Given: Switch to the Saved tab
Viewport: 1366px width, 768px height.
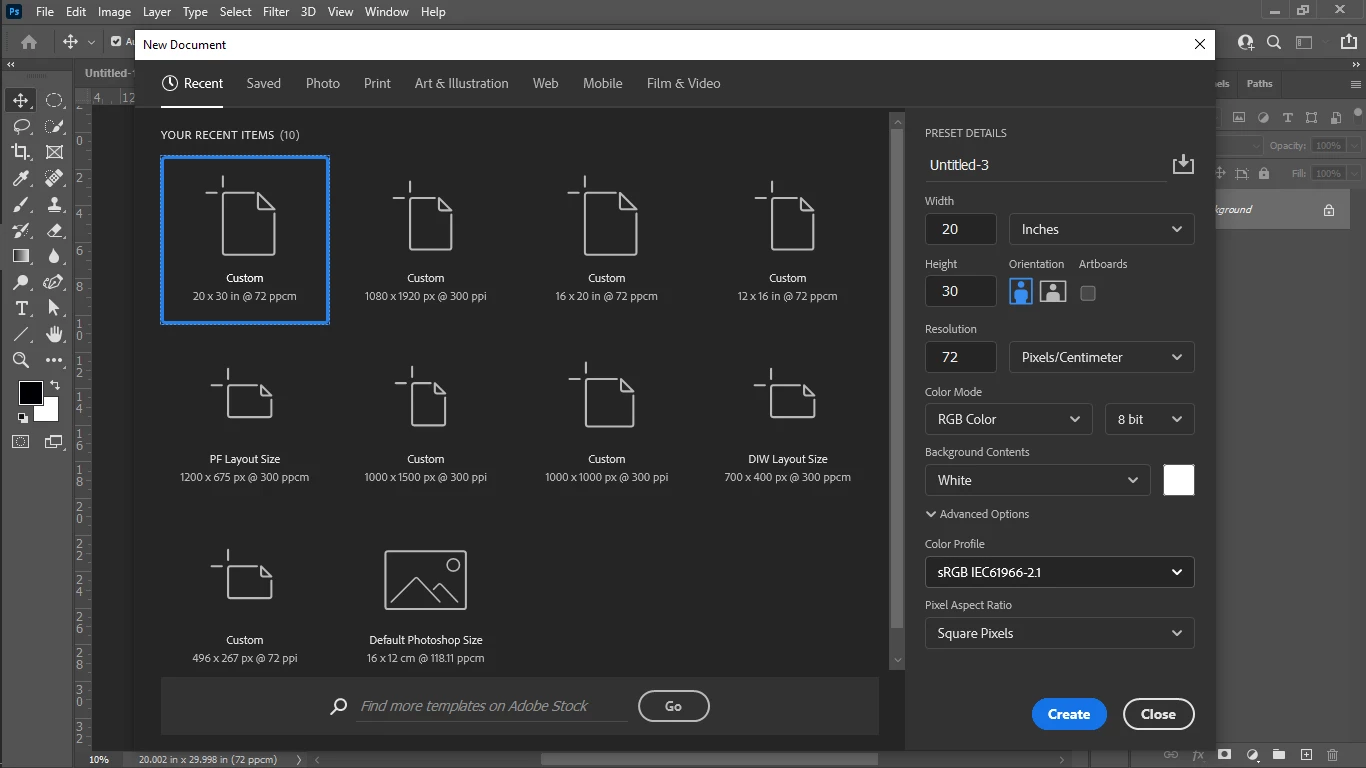Looking at the screenshot, I should pos(264,83).
